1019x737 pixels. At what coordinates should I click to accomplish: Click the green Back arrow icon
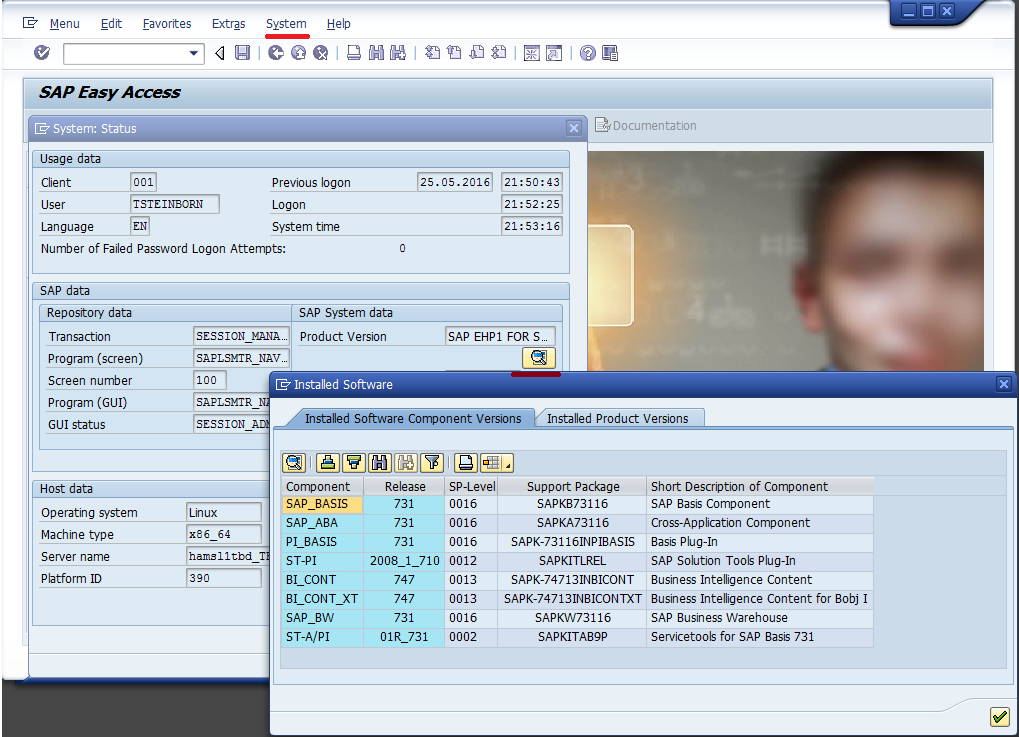click(277, 53)
